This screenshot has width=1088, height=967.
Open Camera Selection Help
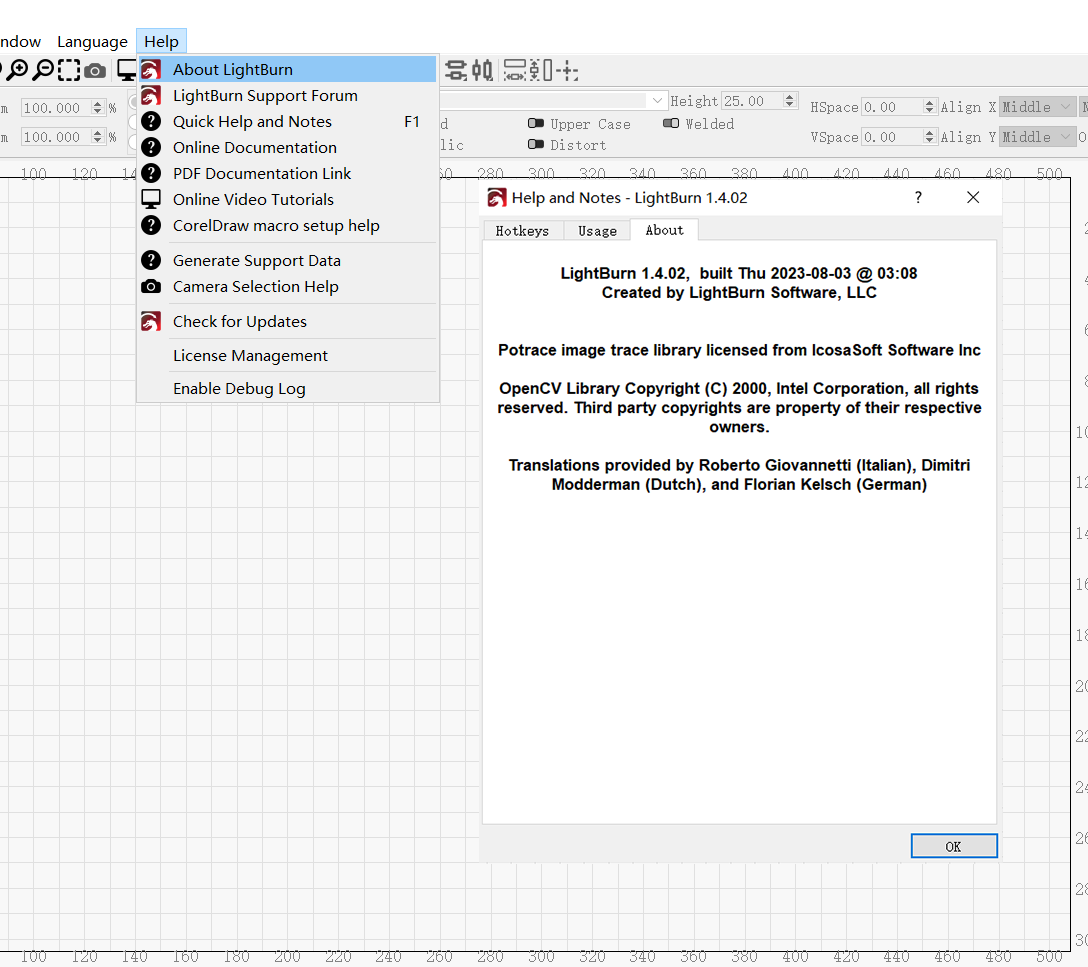pos(287,286)
